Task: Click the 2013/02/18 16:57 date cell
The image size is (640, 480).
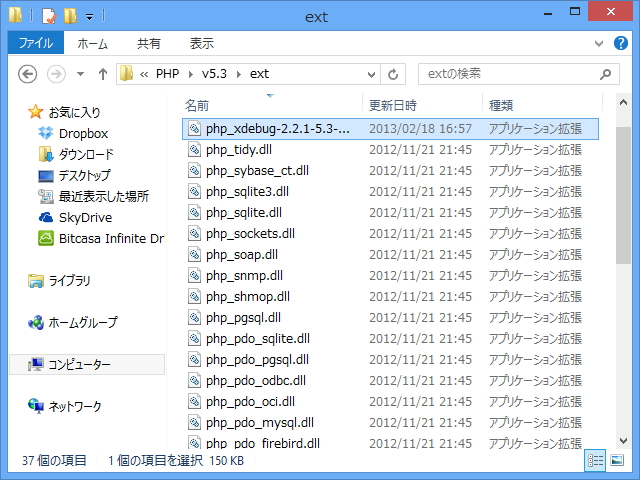Action: tap(420, 129)
